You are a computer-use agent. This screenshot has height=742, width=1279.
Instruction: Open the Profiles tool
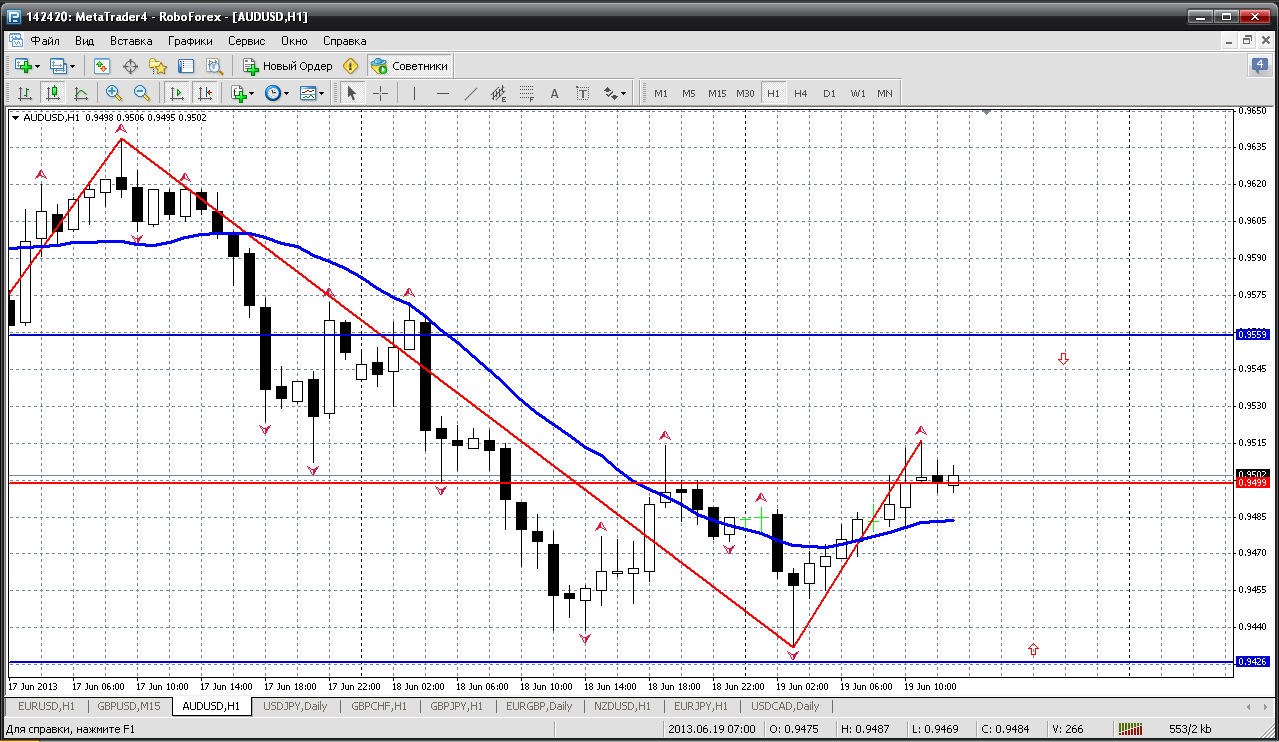(58, 66)
